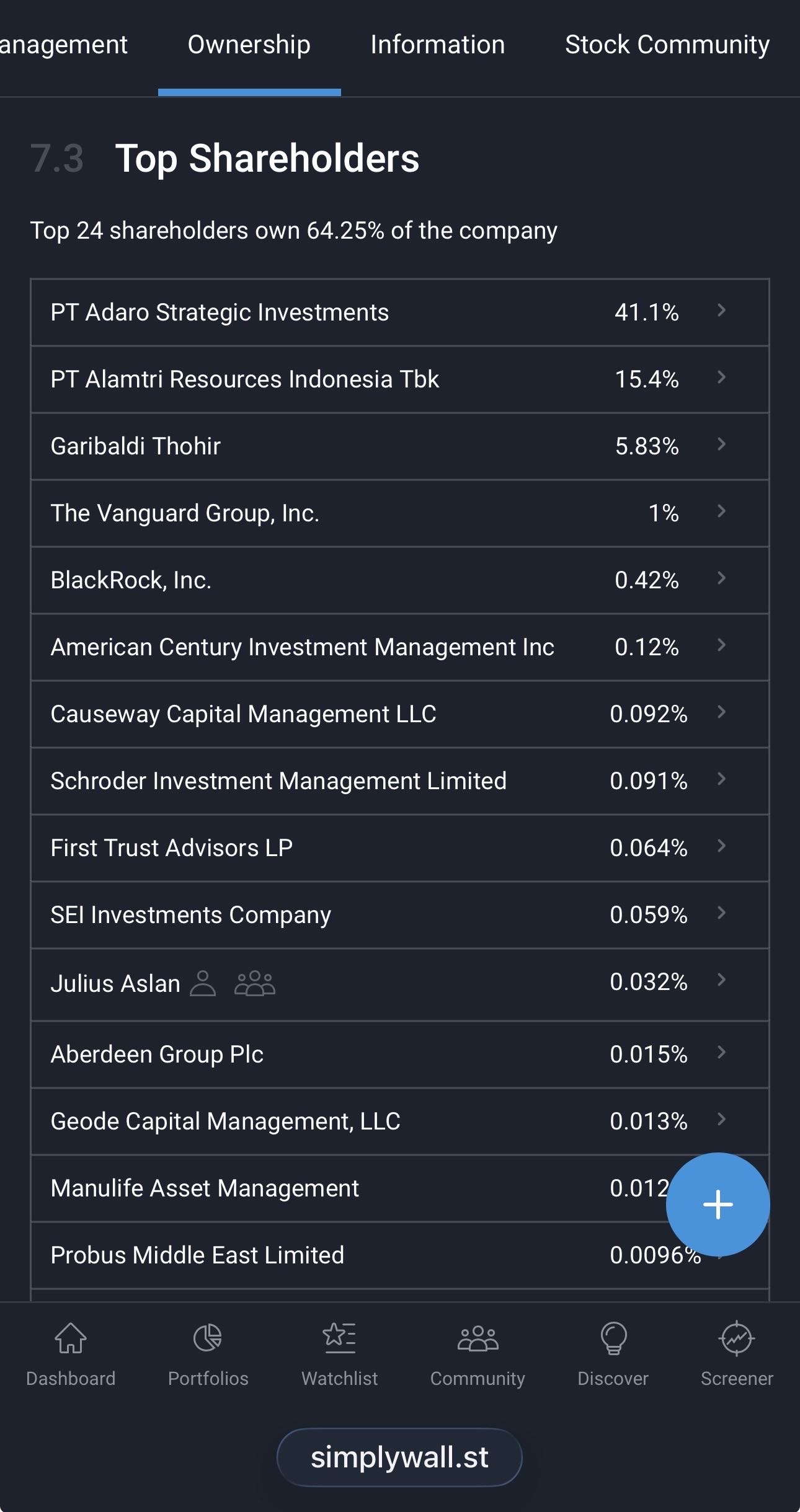This screenshot has height=1512, width=800.
Task: Select the Ownership tab
Action: coord(249,45)
